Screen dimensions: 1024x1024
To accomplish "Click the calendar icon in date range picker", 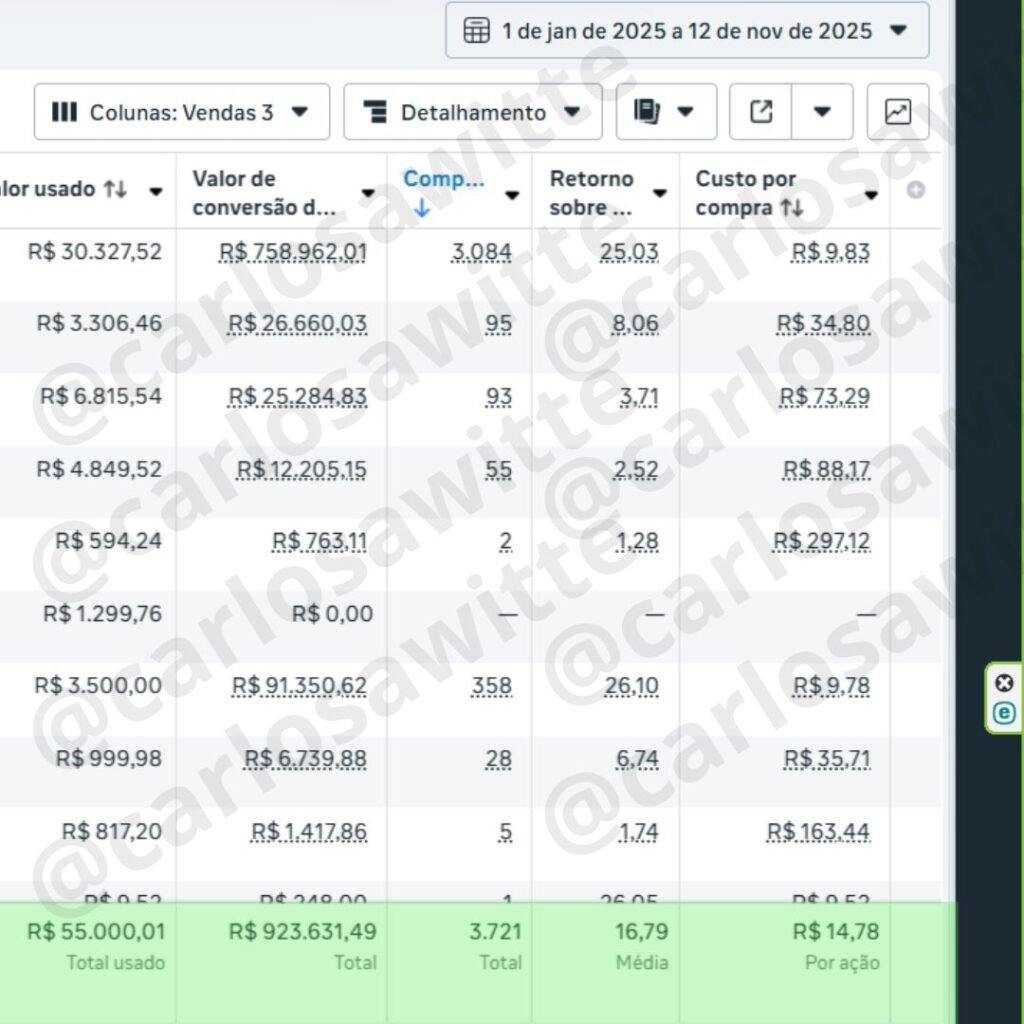I will 477,31.
